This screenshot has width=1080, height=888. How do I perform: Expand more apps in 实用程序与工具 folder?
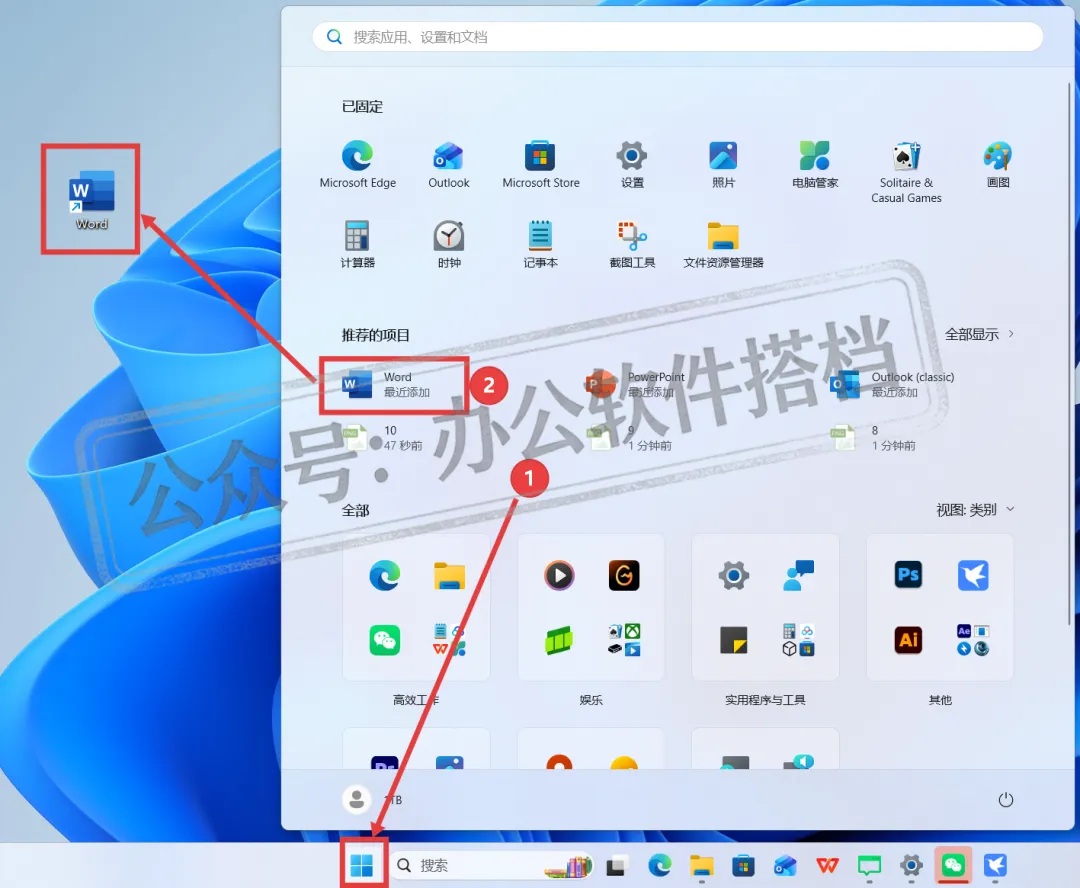point(799,640)
